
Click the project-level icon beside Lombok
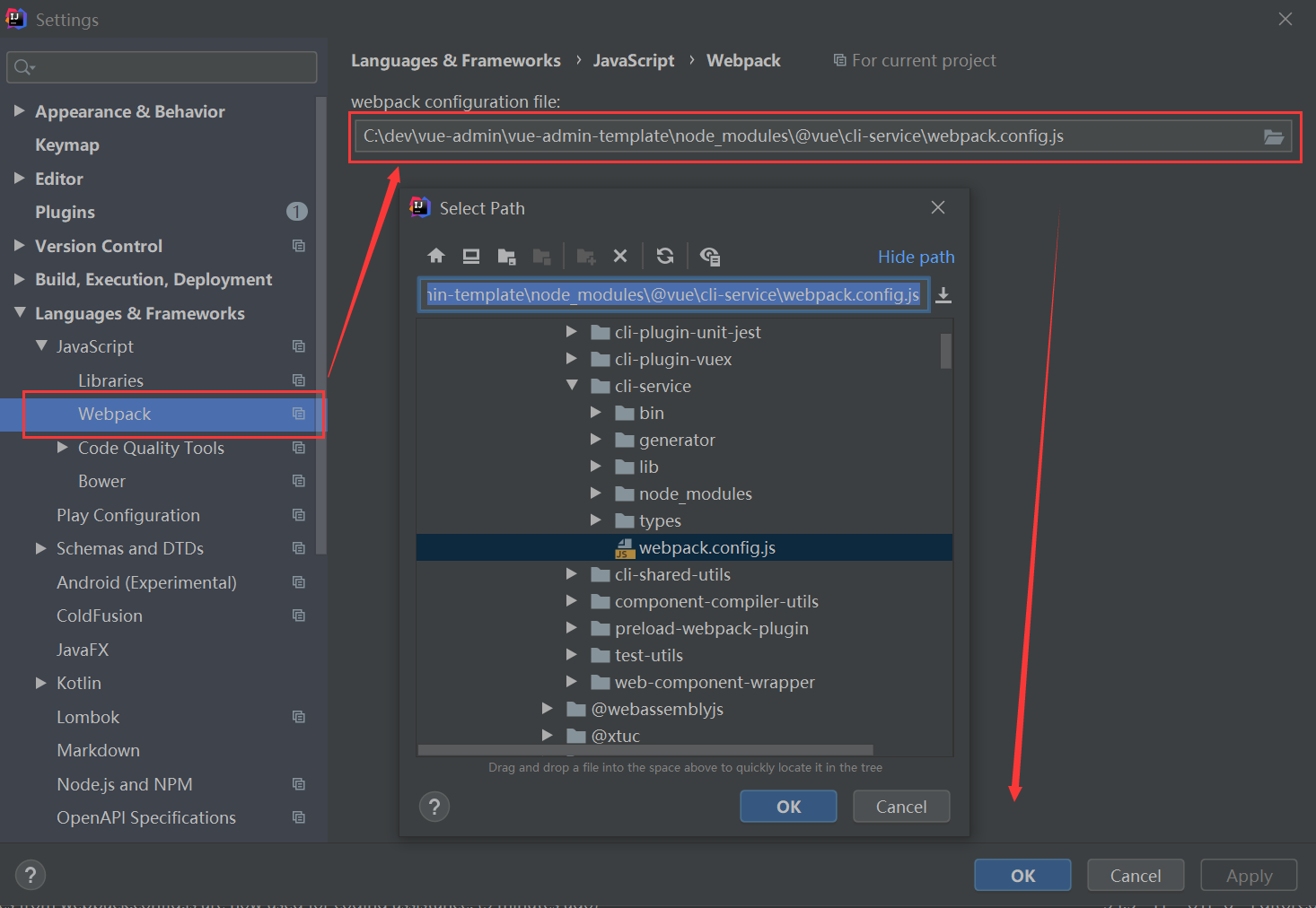[299, 717]
